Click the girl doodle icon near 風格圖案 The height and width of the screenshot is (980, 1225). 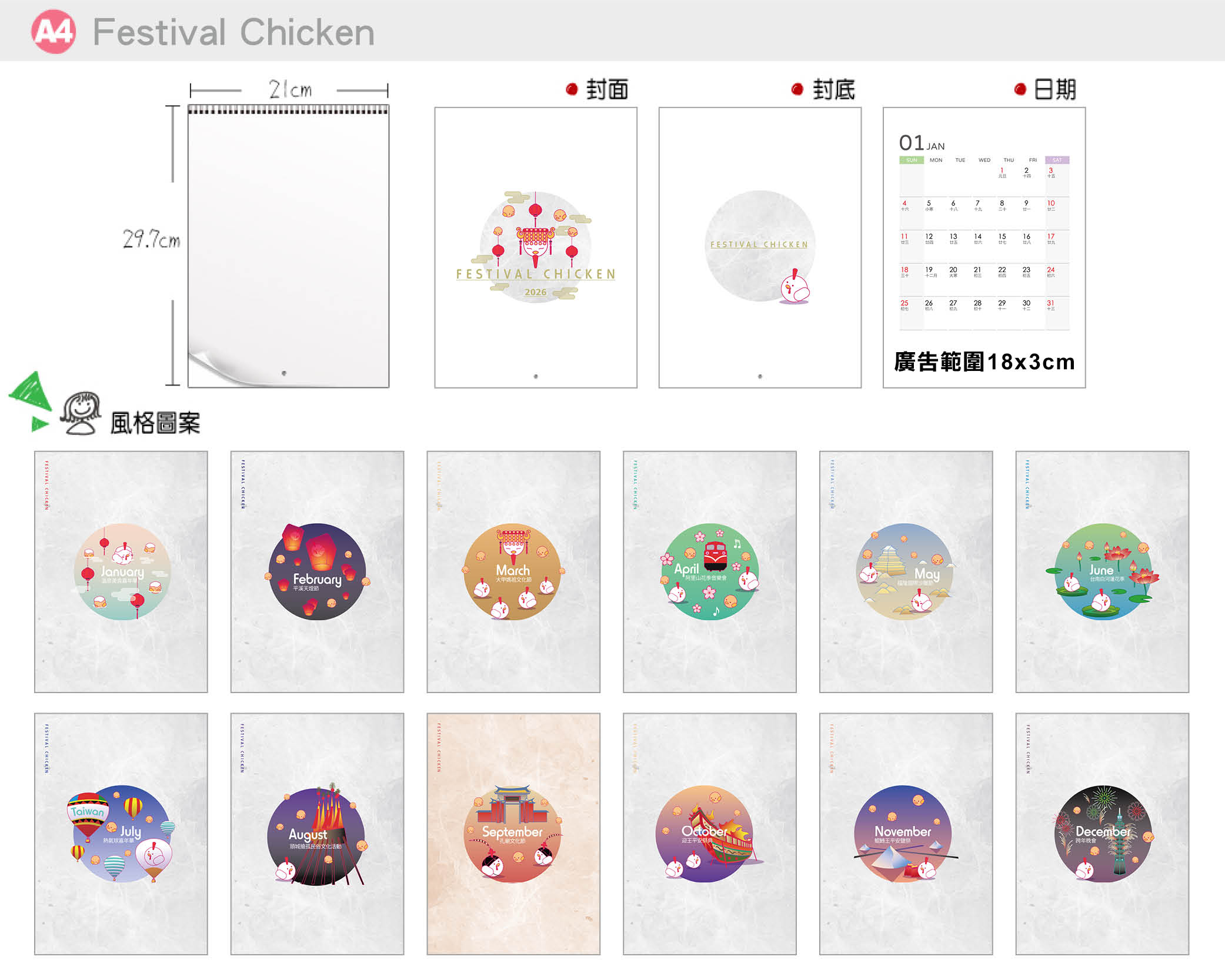click(81, 413)
